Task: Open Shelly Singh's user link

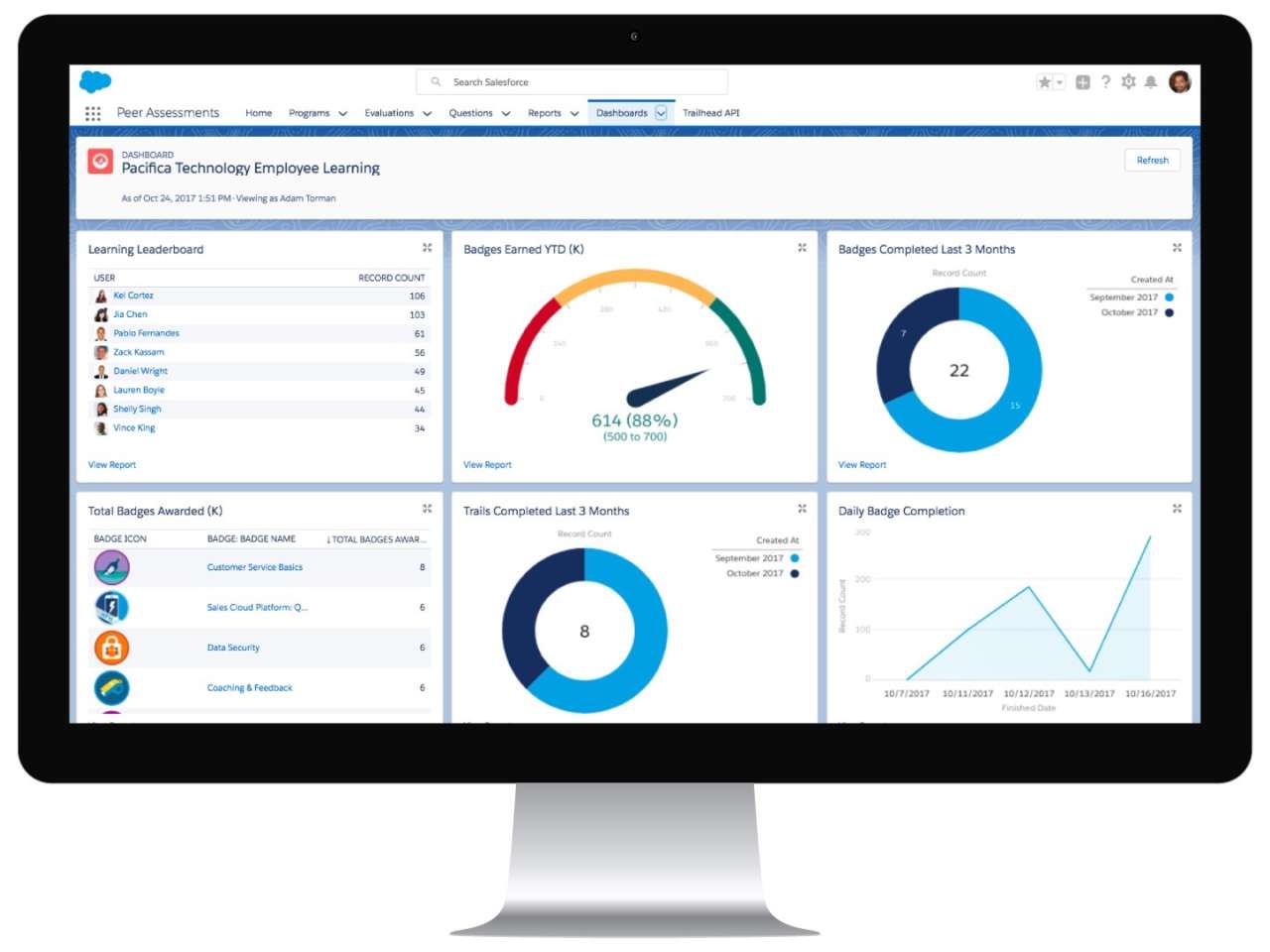Action: pyautogui.click(x=137, y=409)
